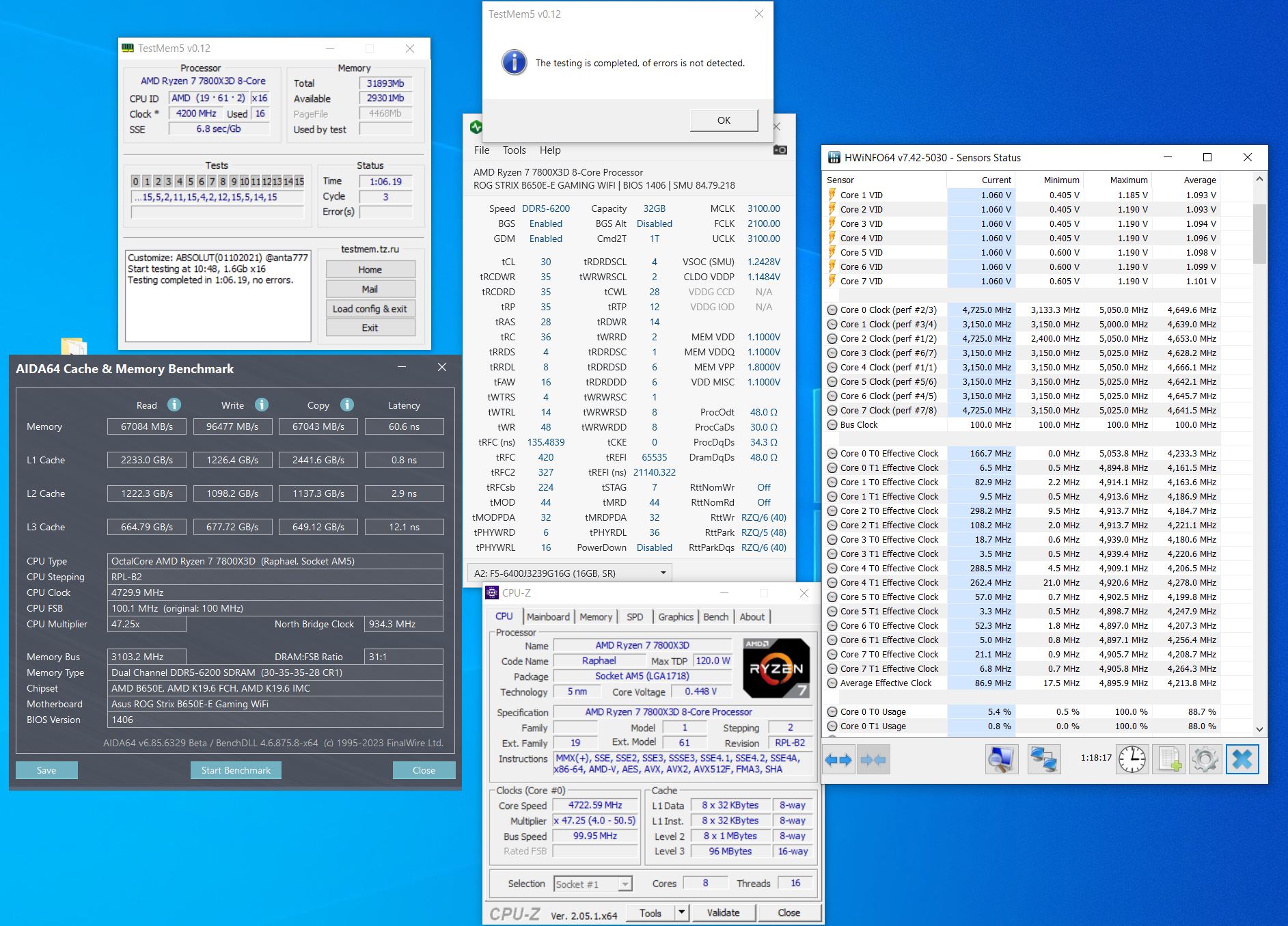Screen dimensions: 1288x926
Task: Click OK in the testing completed dialog
Action: (724, 120)
